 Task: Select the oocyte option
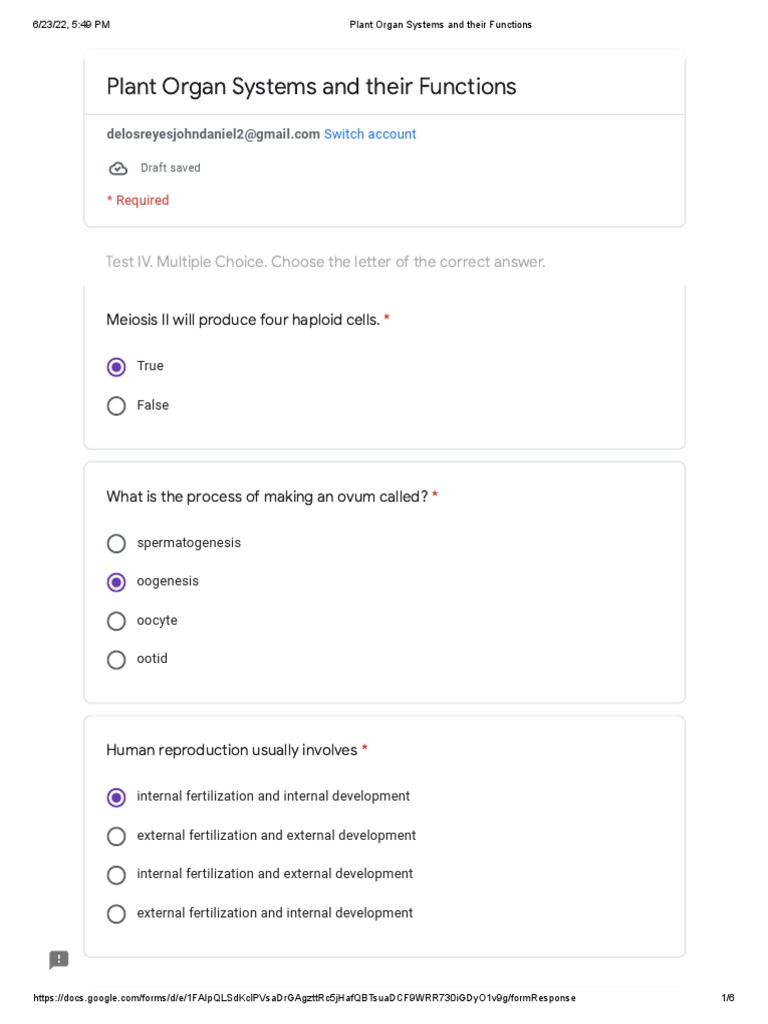click(x=117, y=621)
